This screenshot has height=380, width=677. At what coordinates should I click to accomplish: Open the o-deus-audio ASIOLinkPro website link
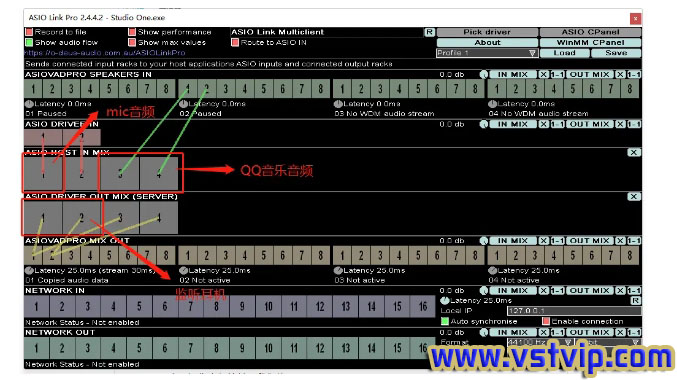(105, 53)
